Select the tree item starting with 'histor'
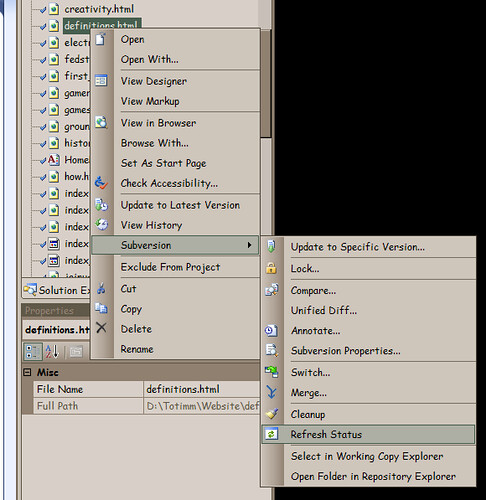486x500 pixels. point(77,143)
